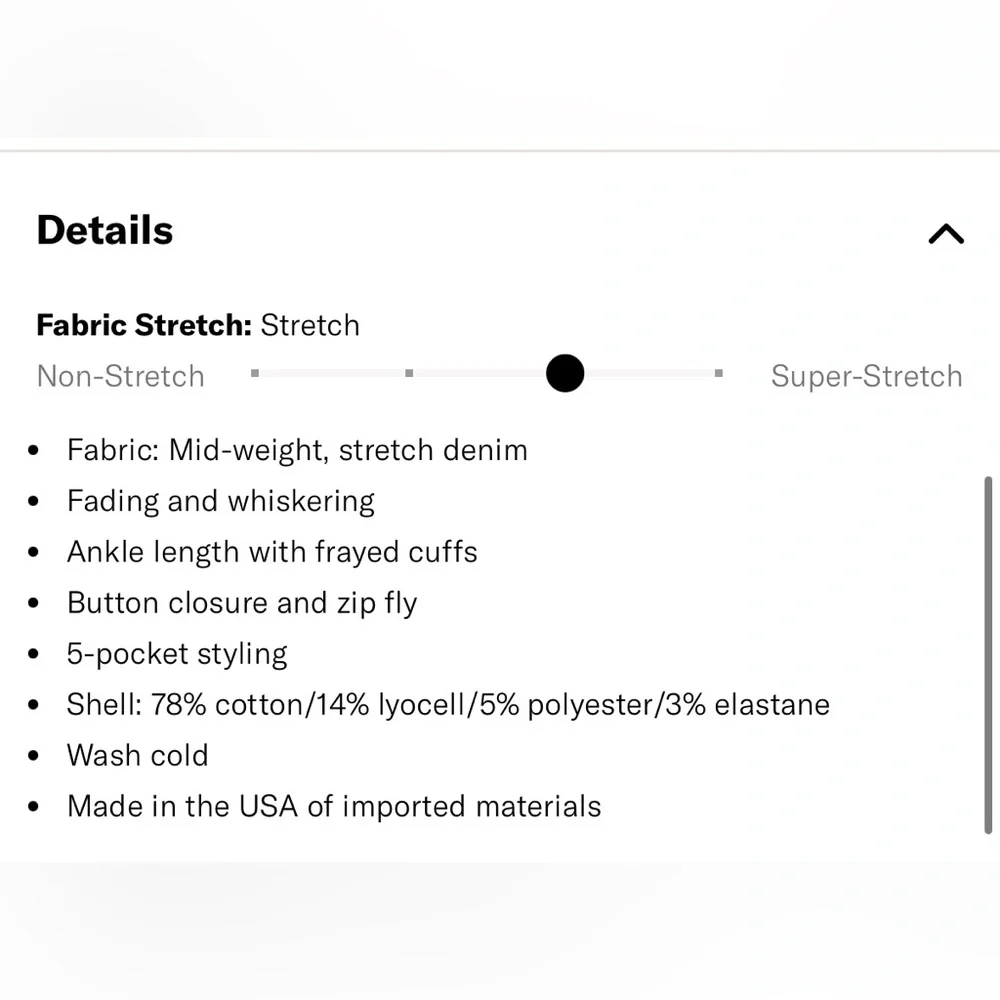The height and width of the screenshot is (1000, 1000).
Task: Click 'Ankle length with frayed cuffs' item
Action: pyautogui.click(x=272, y=552)
